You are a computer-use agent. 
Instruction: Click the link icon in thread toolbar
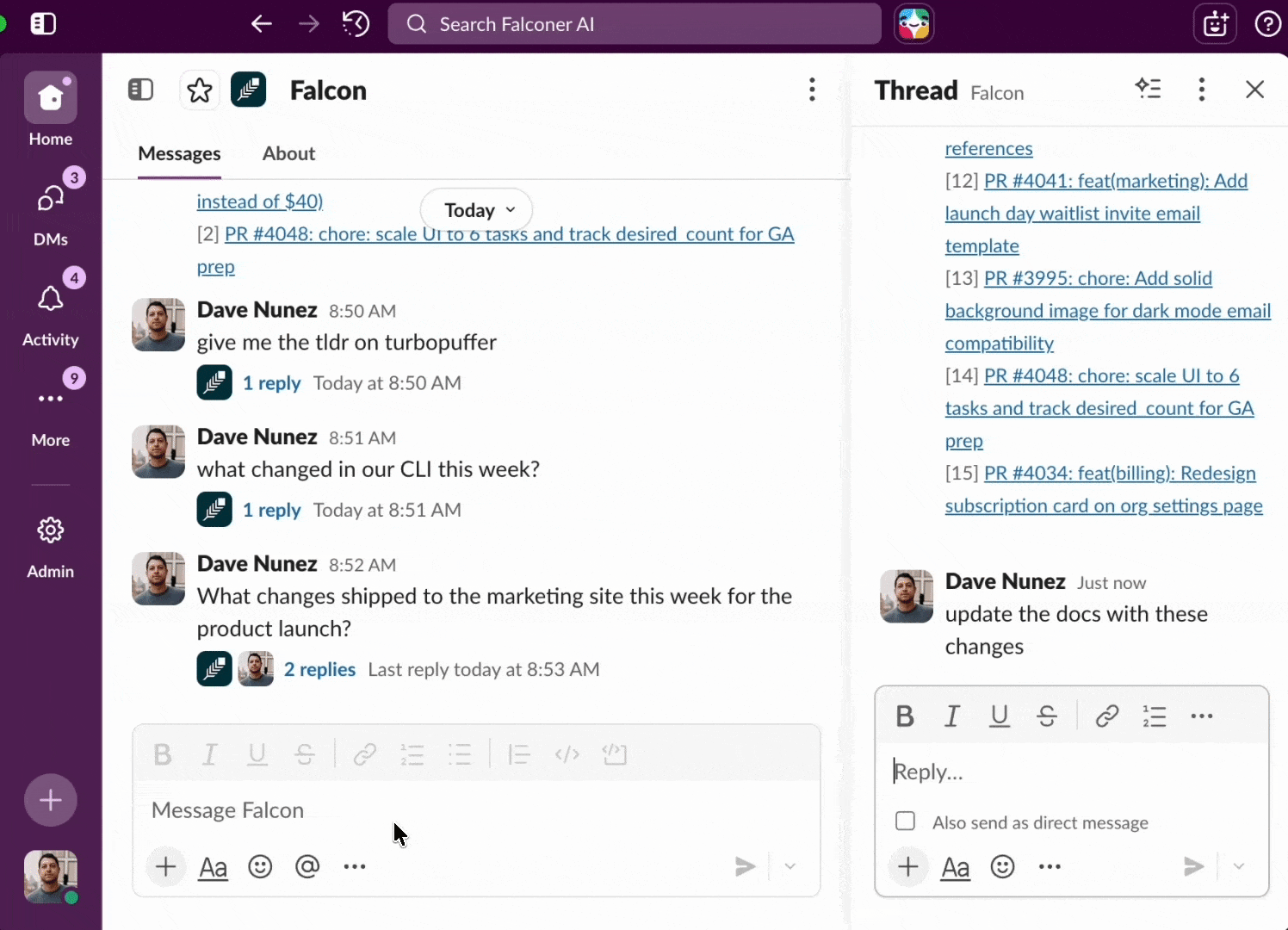pos(1106,716)
